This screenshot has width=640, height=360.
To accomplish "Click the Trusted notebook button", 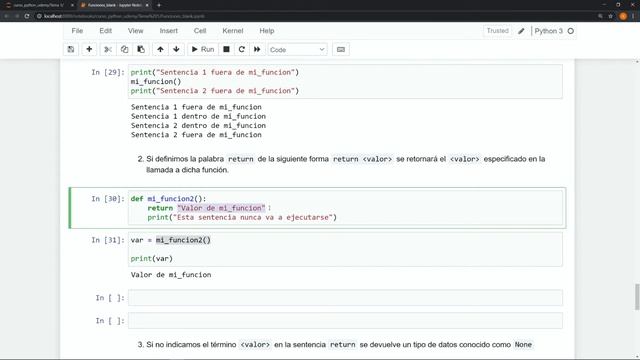I will (x=498, y=31).
